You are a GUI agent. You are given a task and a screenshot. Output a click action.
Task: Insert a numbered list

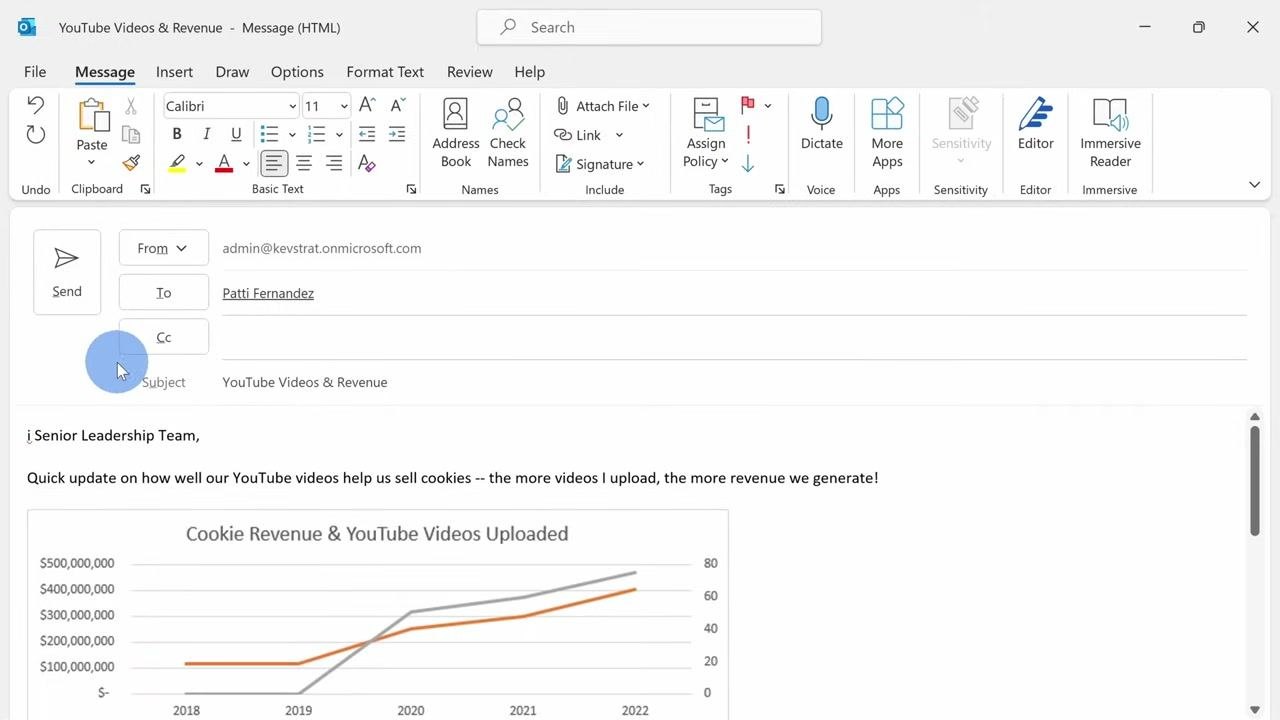[317, 134]
